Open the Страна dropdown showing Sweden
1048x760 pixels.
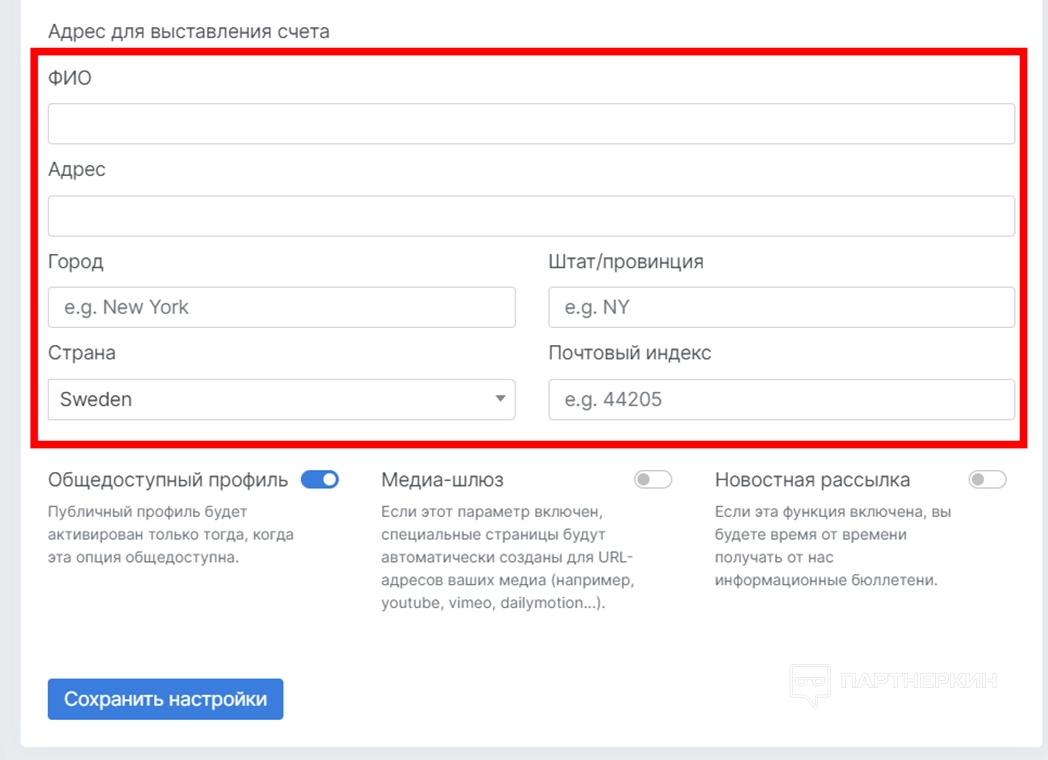click(281, 400)
